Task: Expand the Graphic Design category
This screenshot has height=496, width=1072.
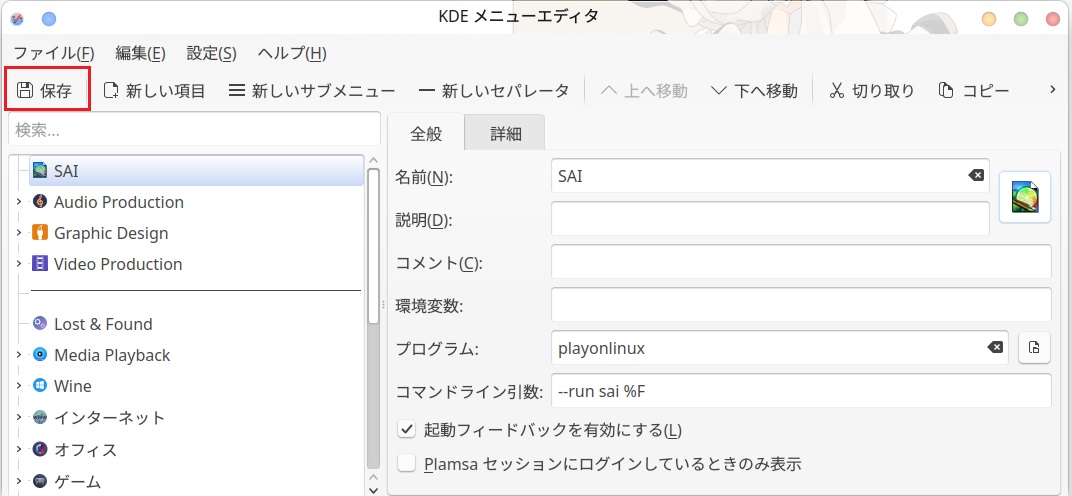Action: click(x=18, y=233)
